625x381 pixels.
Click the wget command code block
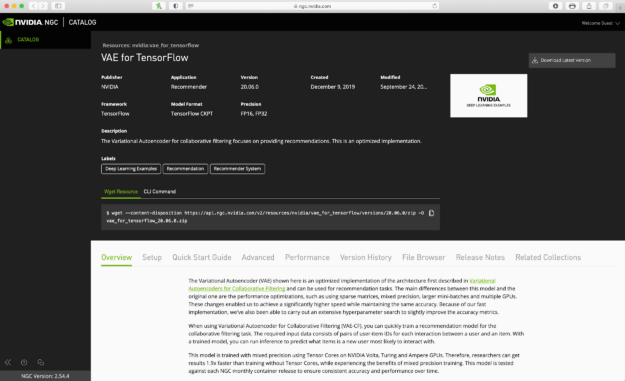click(270, 217)
